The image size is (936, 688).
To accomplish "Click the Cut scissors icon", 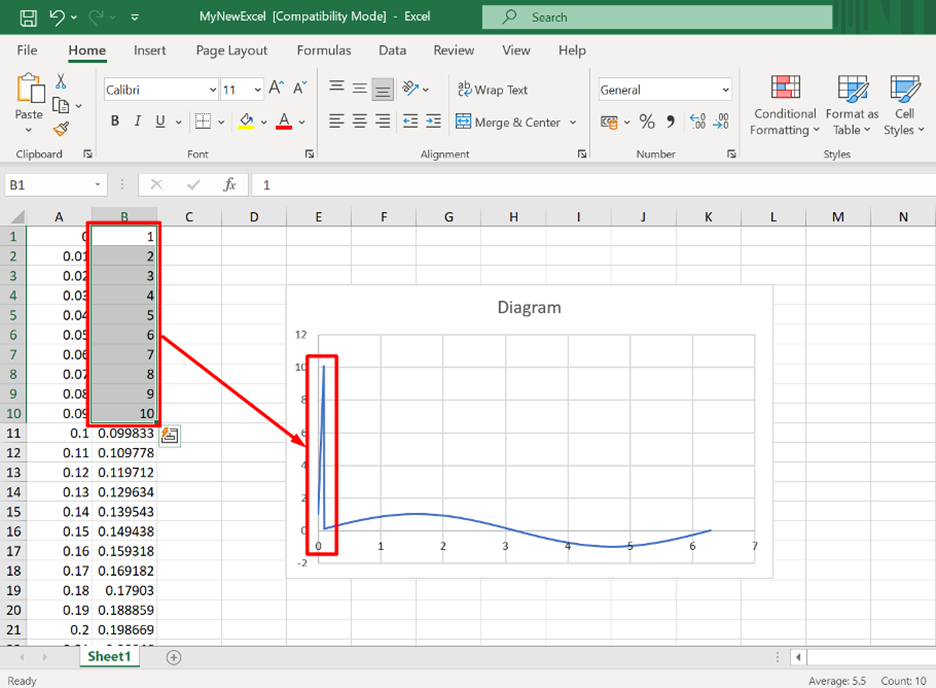I will point(61,81).
